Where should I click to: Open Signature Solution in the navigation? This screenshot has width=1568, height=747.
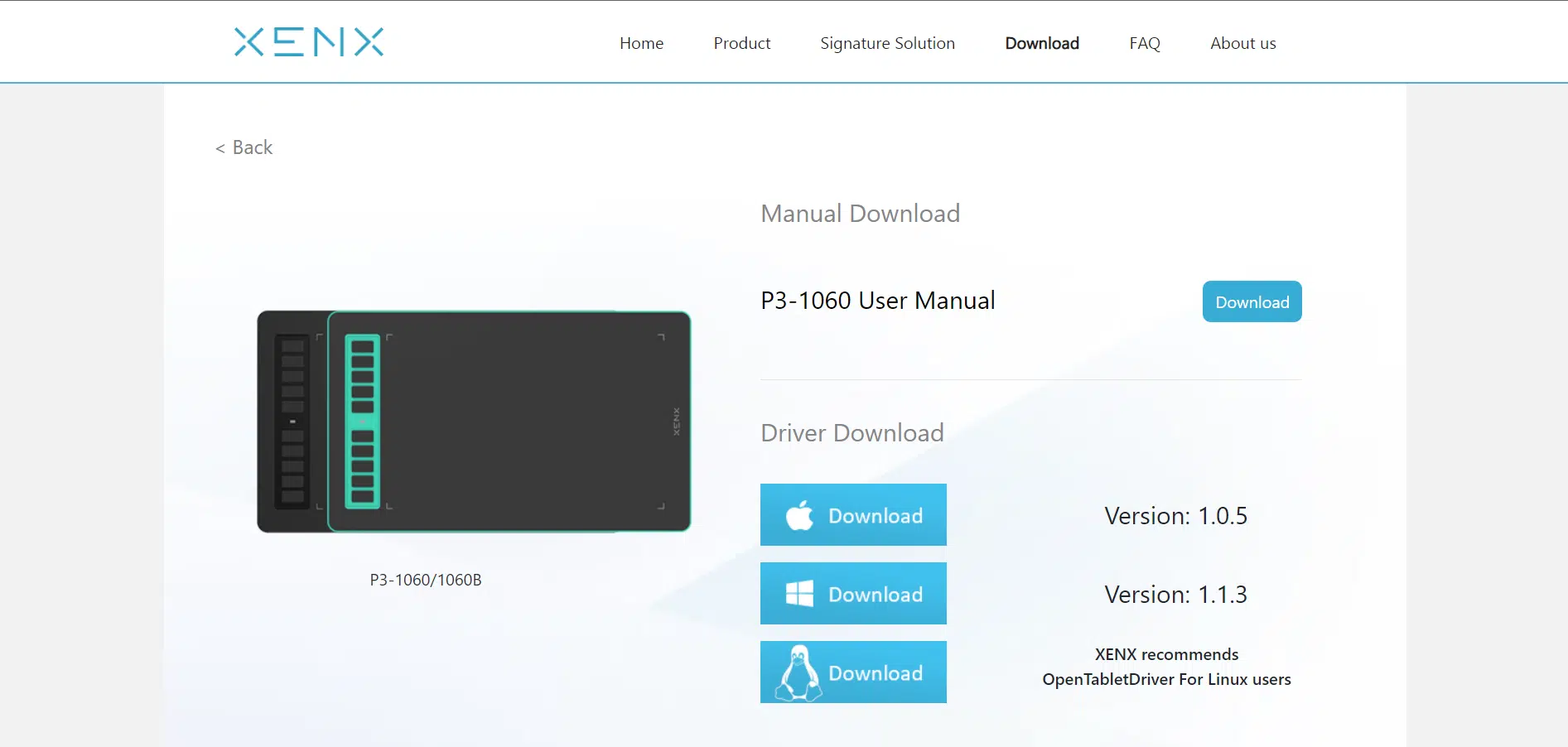887,44
